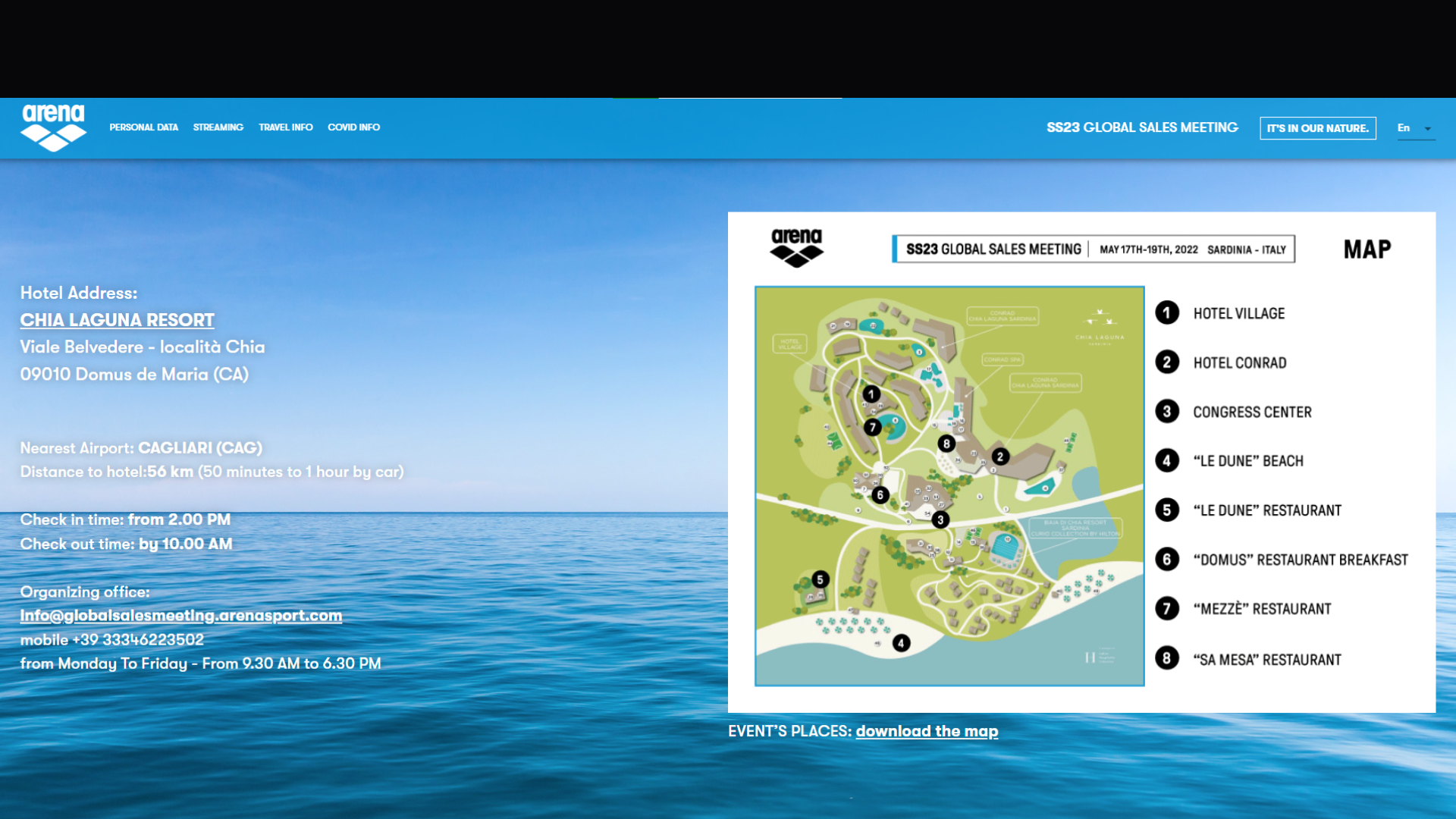Click the Organizing office: heading
Screen dimensions: 1456x819
85,592
